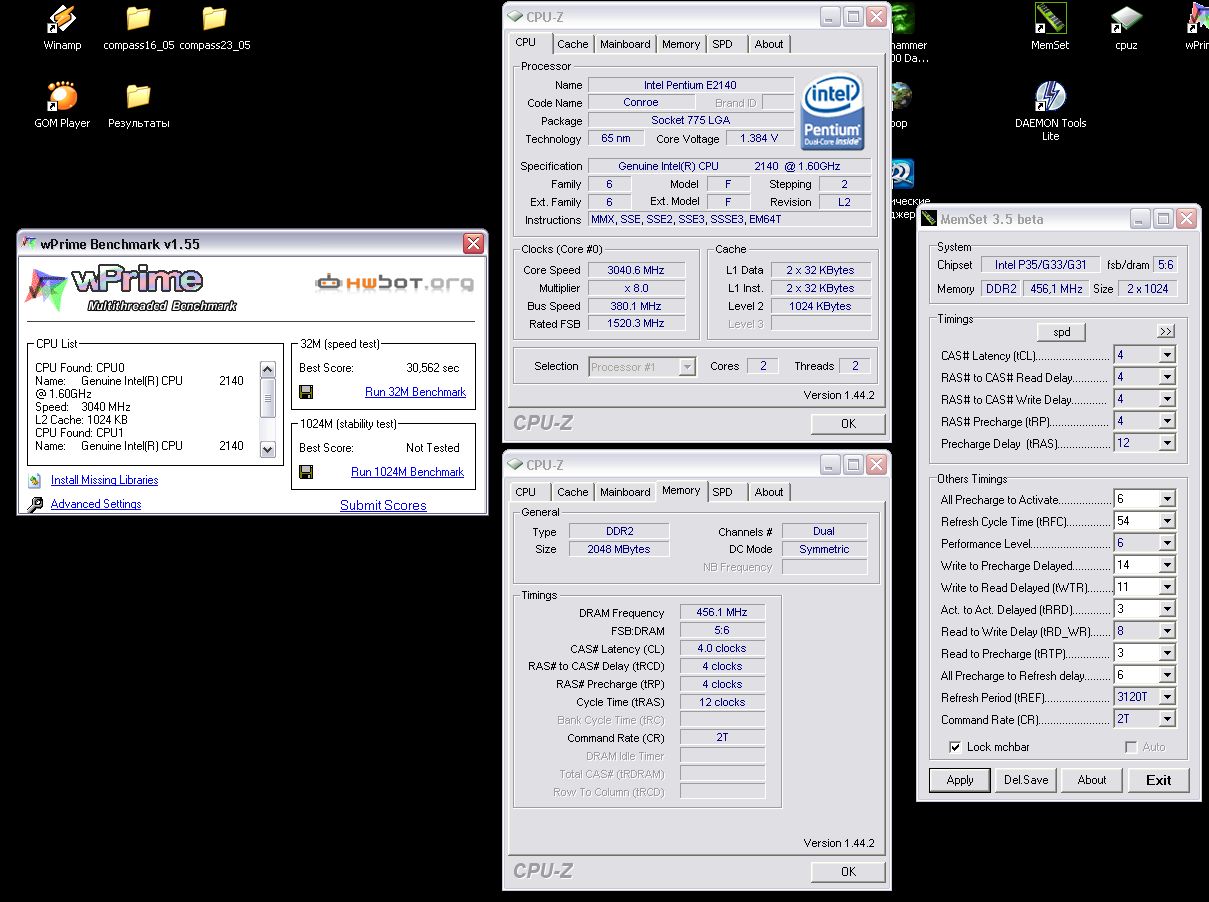
Task: Open the All Precharge to Activate dropdown
Action: 1167,499
